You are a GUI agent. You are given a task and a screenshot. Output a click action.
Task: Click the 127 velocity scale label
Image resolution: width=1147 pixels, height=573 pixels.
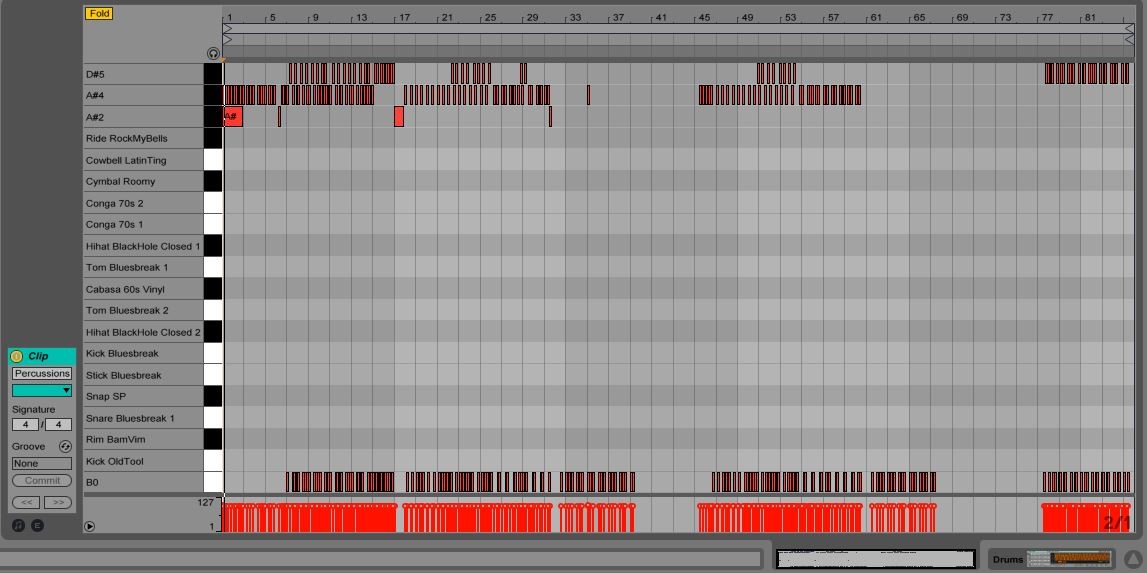click(x=205, y=503)
